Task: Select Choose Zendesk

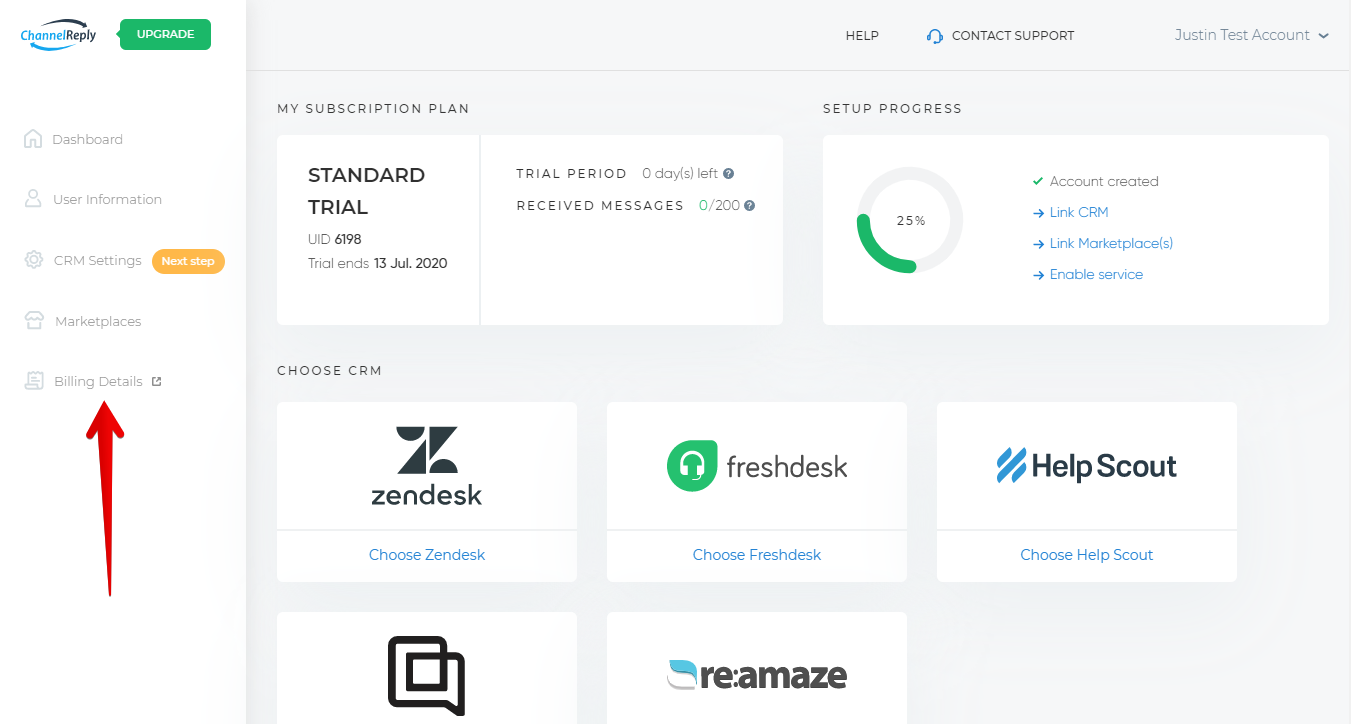Action: 427,555
